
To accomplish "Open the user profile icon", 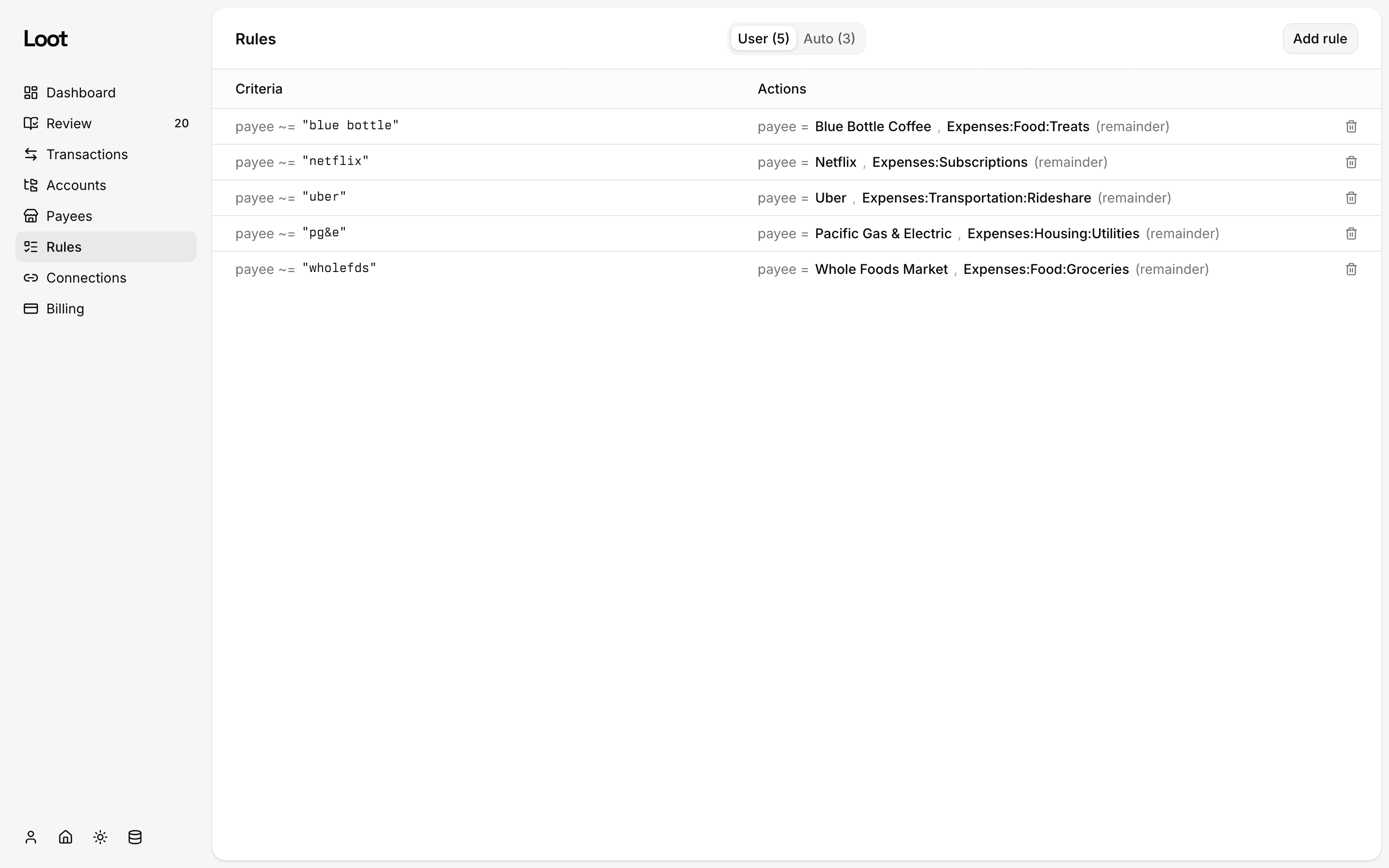I will [31, 837].
